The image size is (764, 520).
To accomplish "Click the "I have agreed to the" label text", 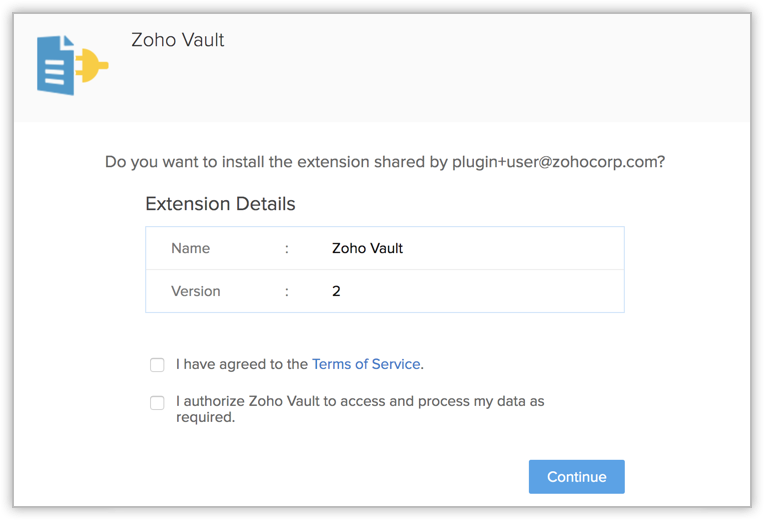I will tap(241, 364).
